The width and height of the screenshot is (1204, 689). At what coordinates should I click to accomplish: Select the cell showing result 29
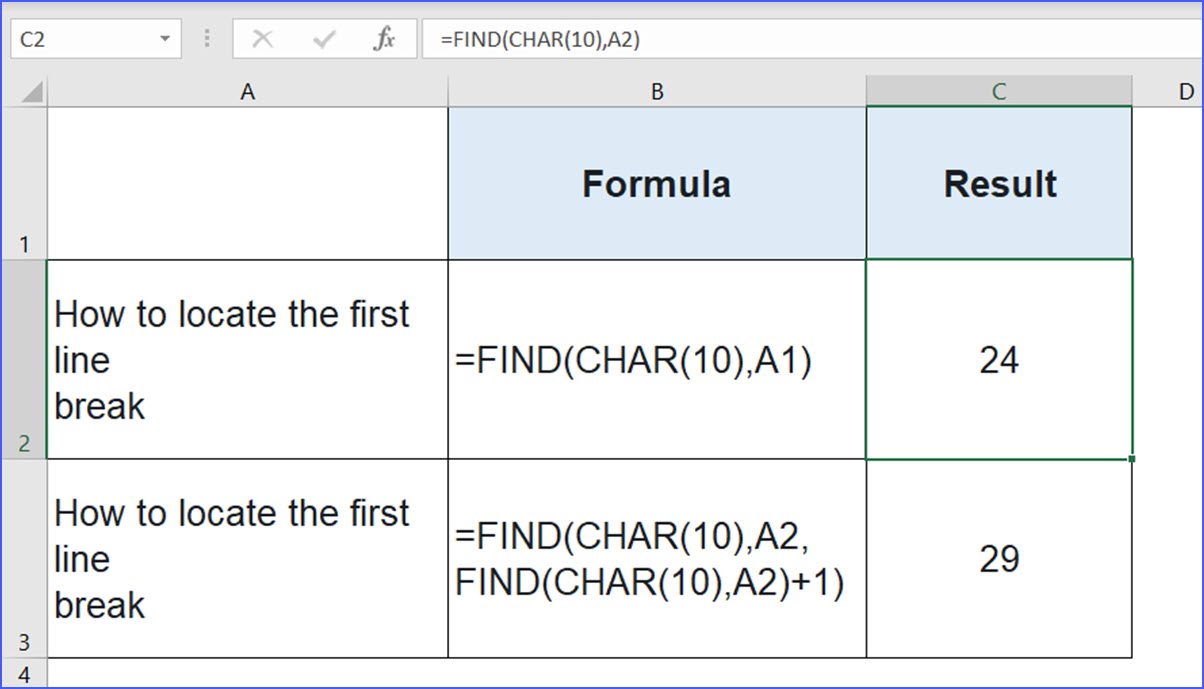[998, 560]
